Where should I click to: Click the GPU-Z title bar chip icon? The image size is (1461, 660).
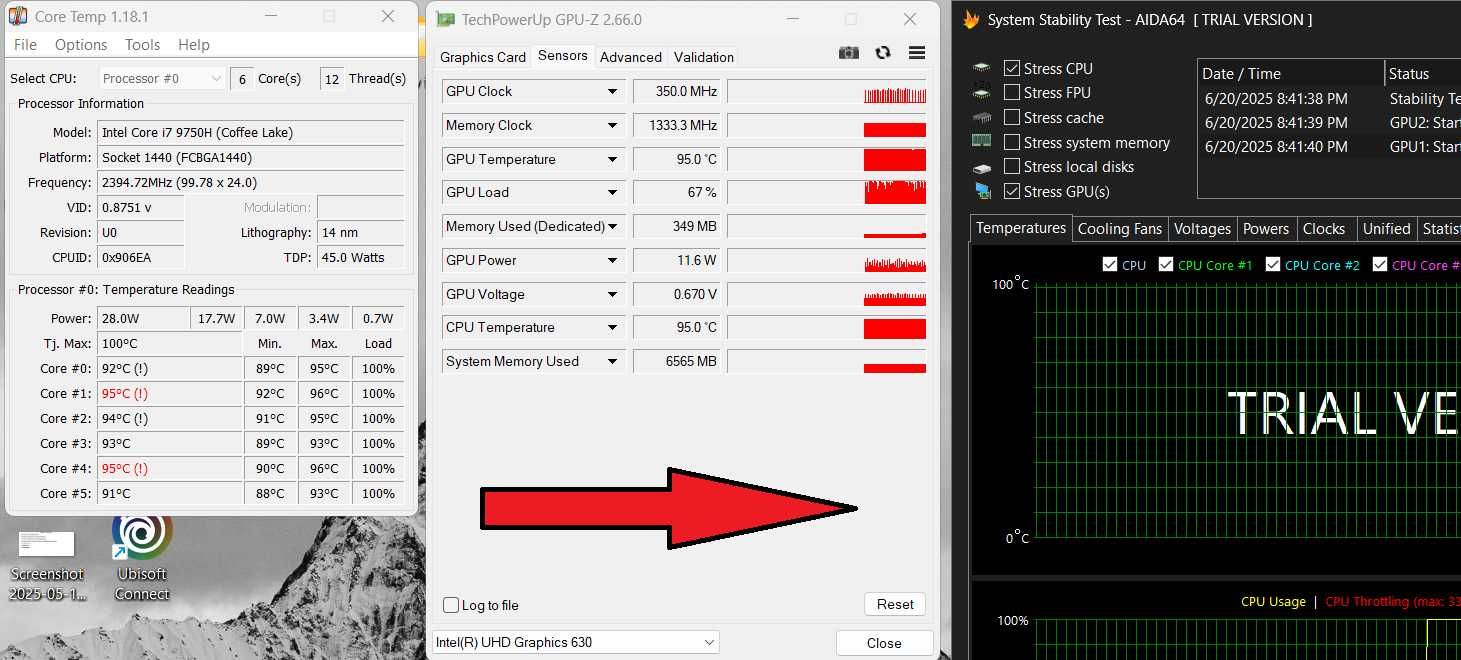pos(446,19)
